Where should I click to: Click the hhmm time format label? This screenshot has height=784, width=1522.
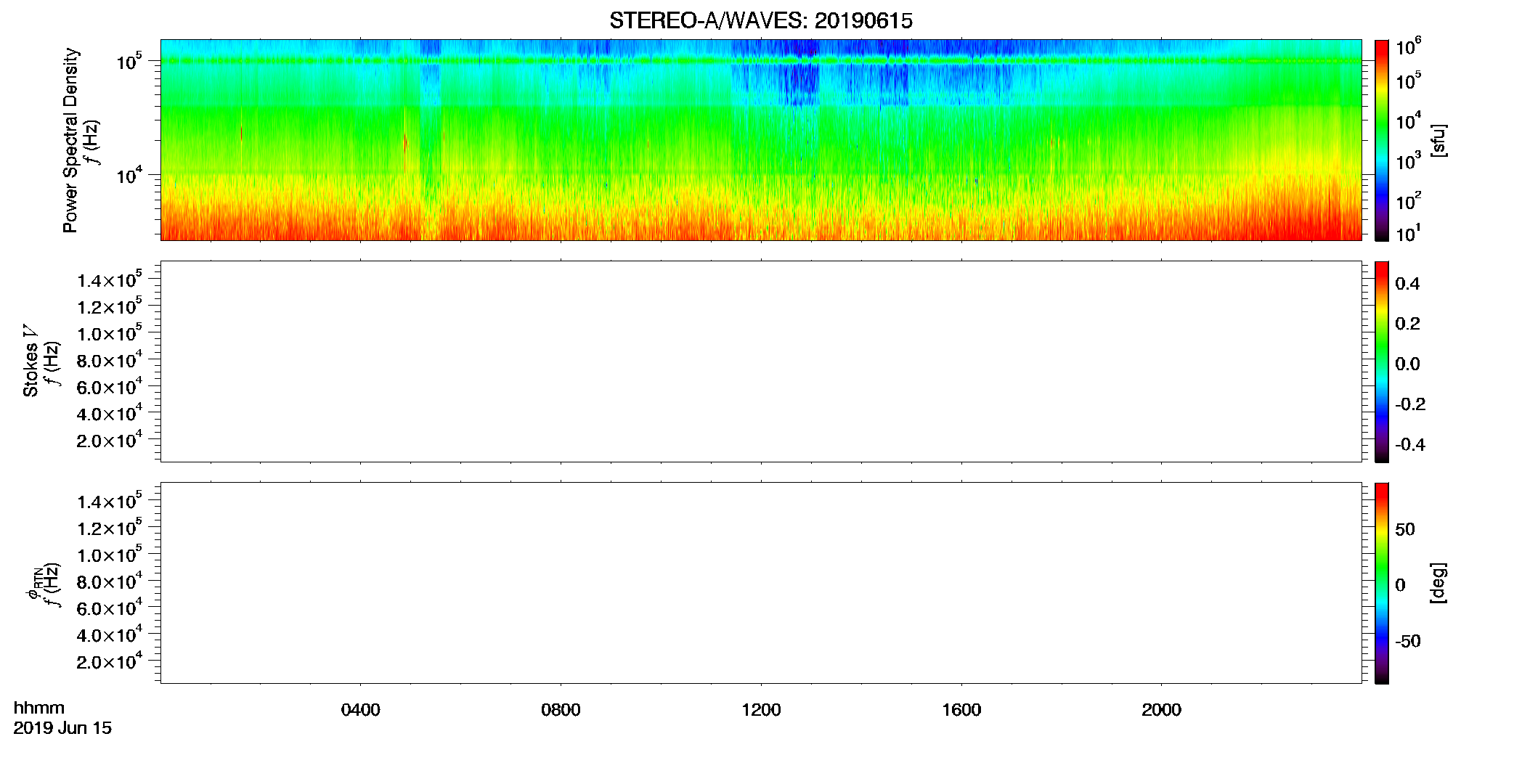tap(39, 709)
